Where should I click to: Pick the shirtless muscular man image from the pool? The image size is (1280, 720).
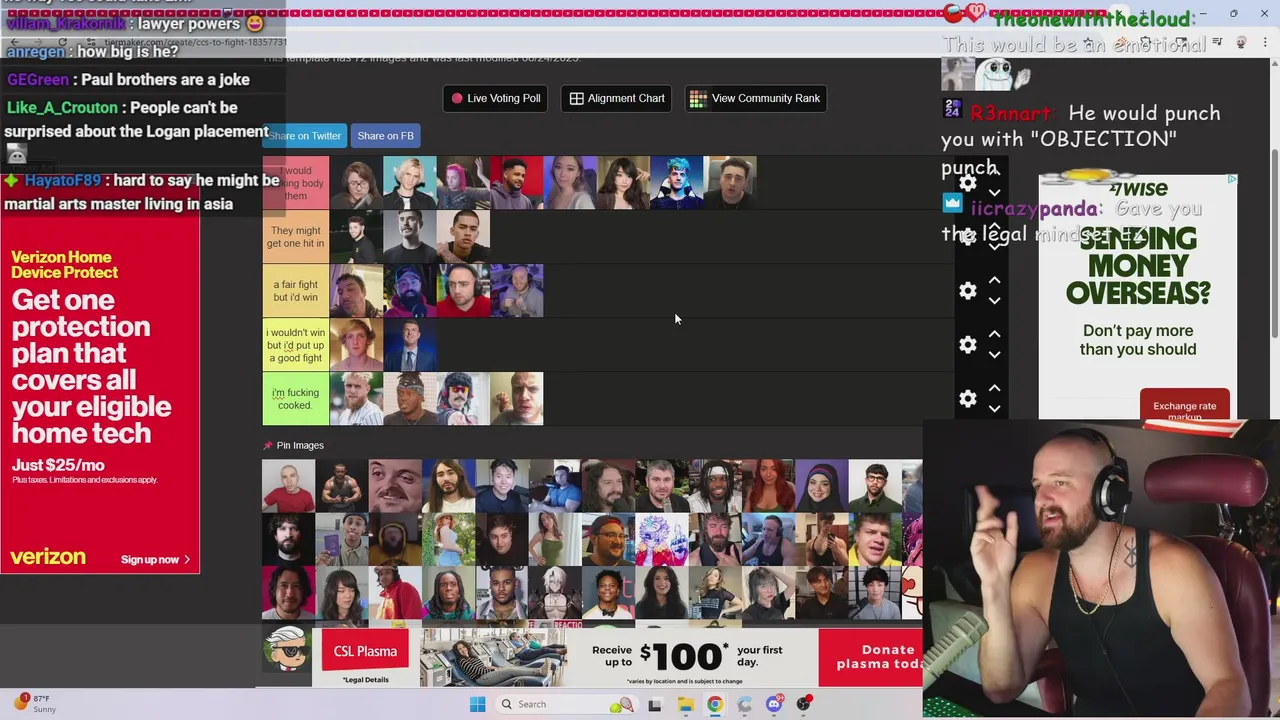click(342, 486)
